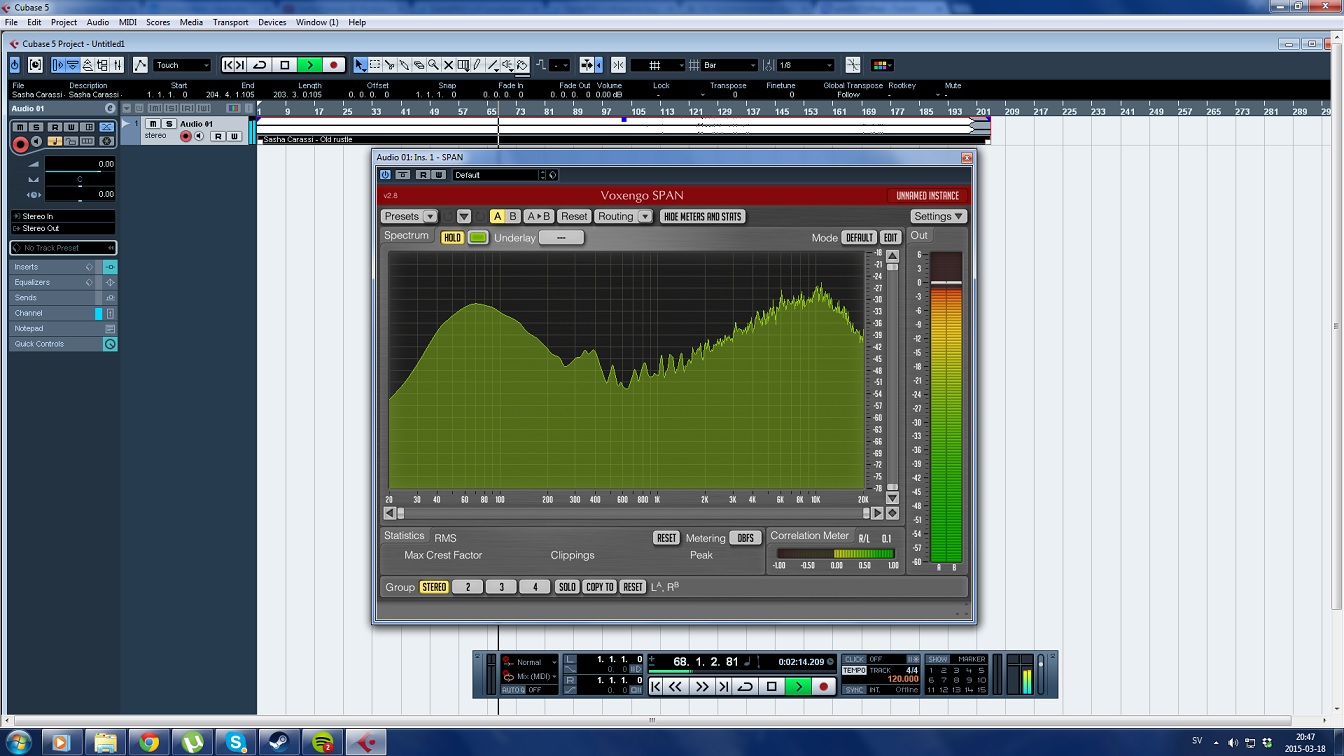The height and width of the screenshot is (756, 1344).
Task: Toggle SPAN plugin bypass power button
Action: (x=385, y=175)
